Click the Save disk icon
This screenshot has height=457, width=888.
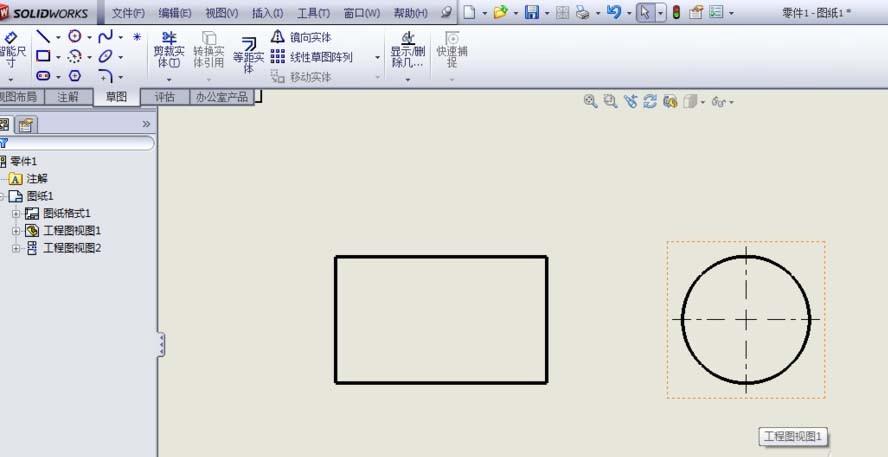click(532, 12)
